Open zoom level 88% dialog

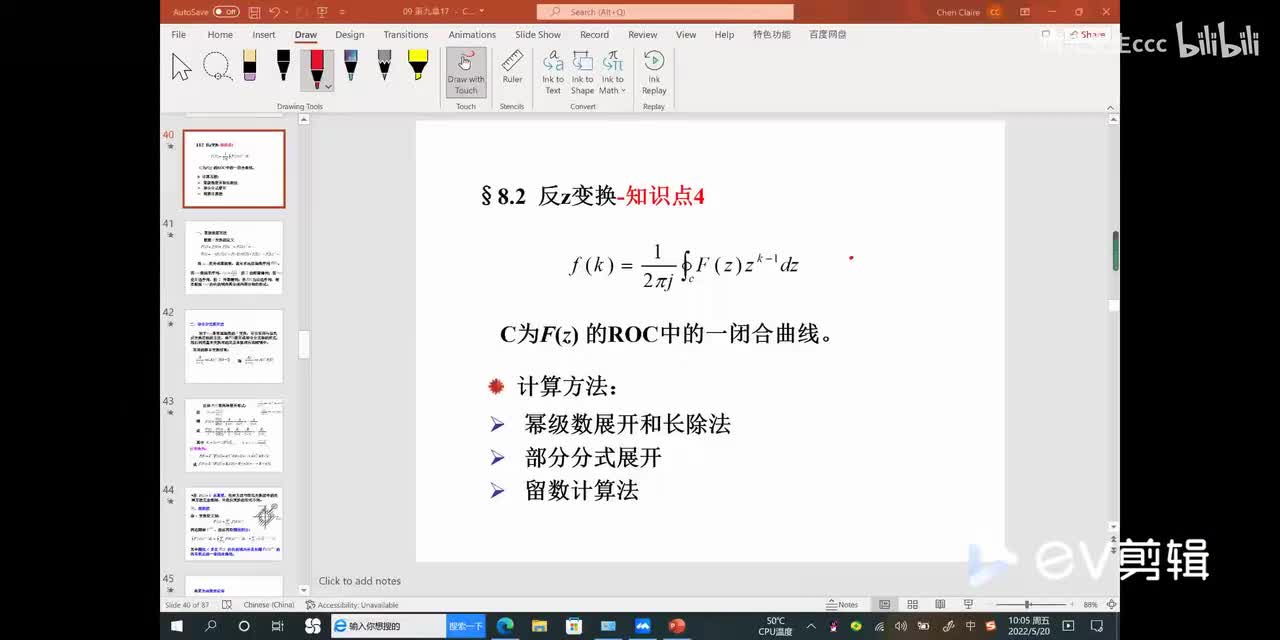[1089, 605]
